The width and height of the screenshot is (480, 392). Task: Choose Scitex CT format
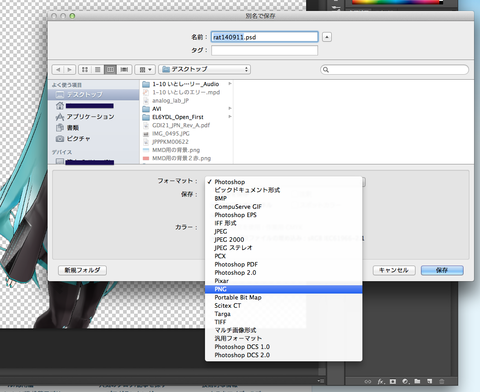[284, 306]
